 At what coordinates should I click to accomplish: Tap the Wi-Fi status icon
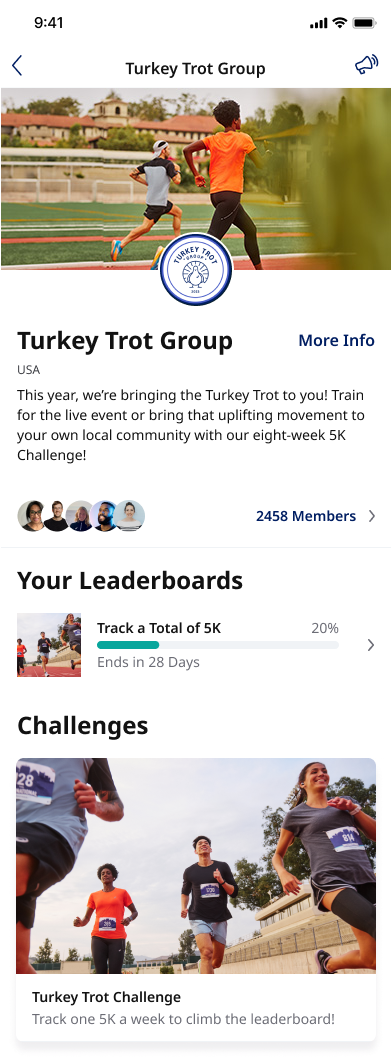tap(340, 24)
